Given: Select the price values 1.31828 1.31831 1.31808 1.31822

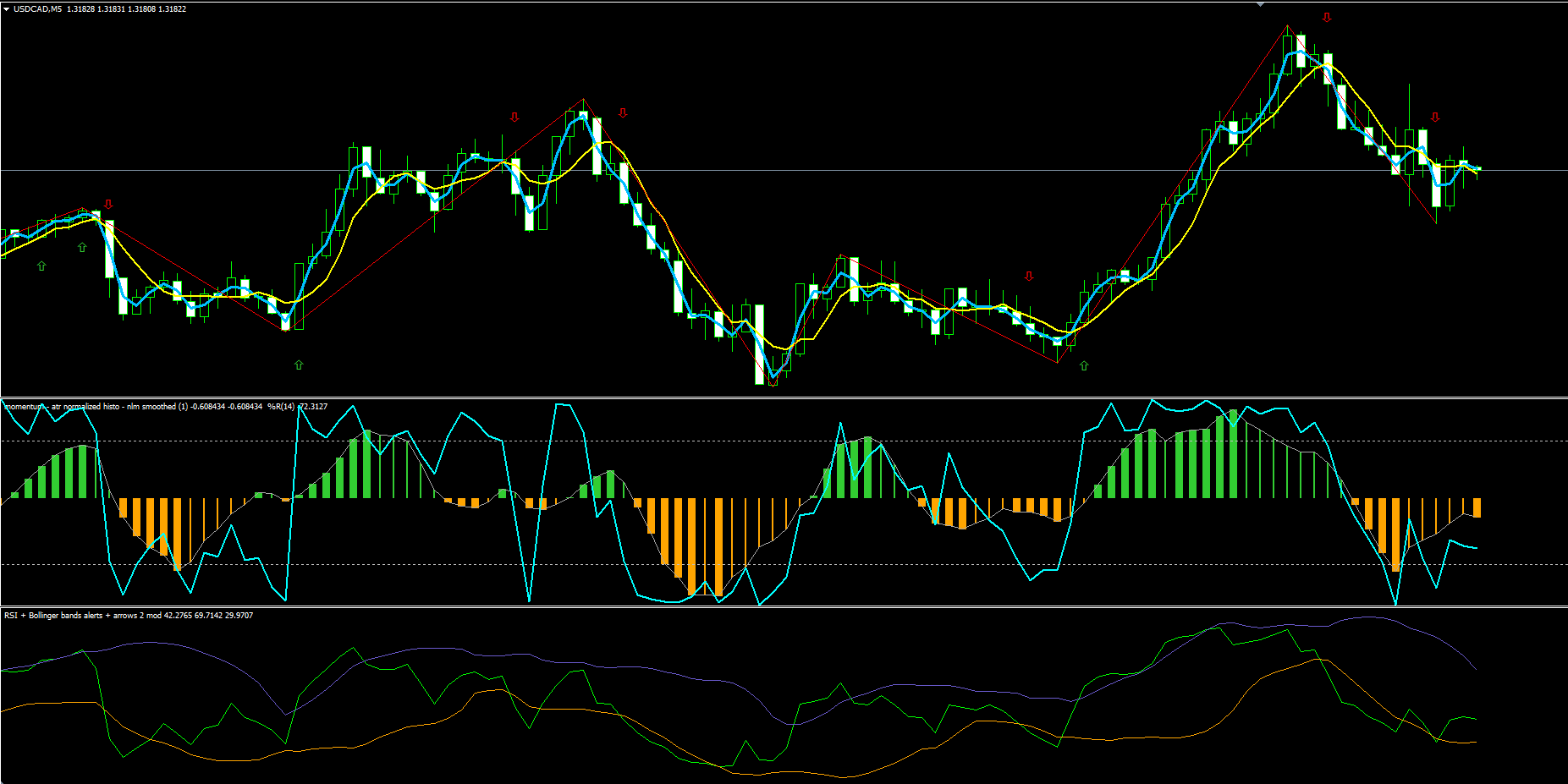Looking at the screenshot, I should 127,9.
